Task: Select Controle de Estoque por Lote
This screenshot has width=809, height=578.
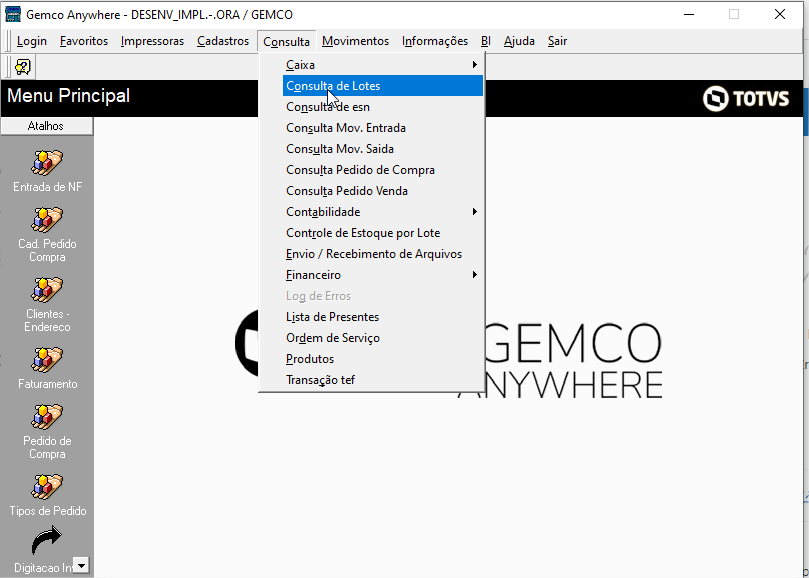Action: [383, 233]
